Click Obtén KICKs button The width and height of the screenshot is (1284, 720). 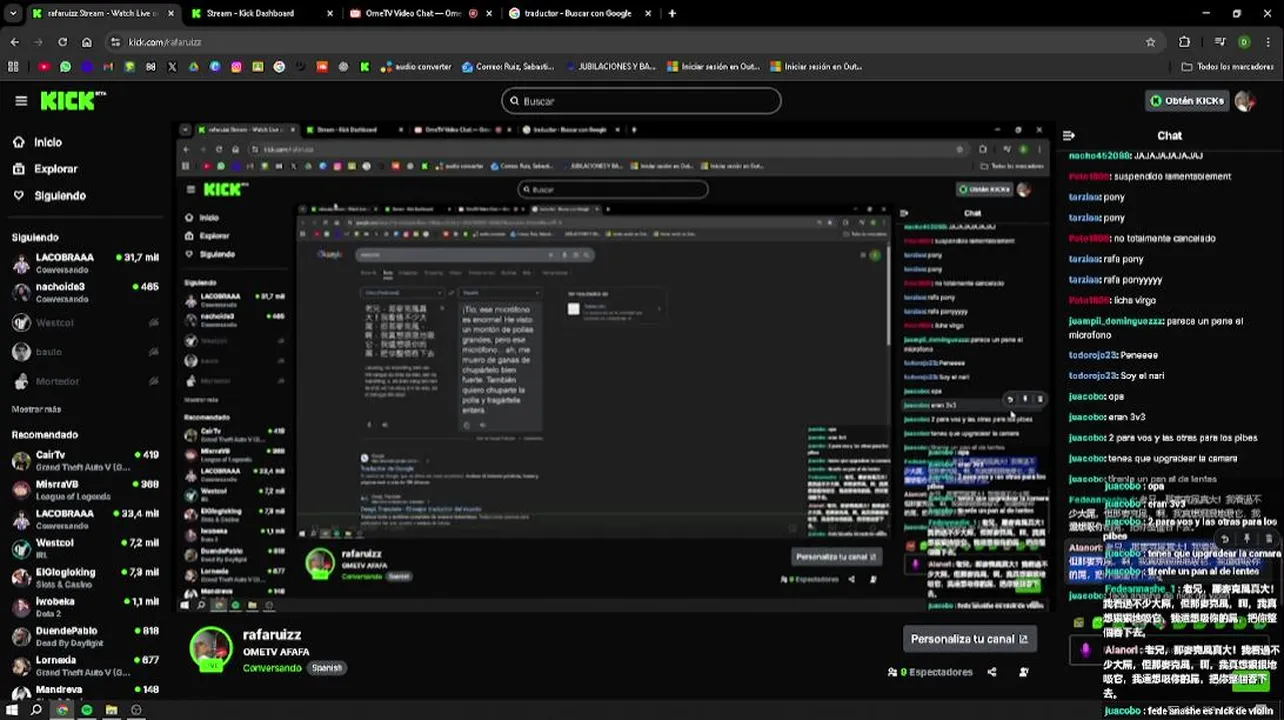(x=1187, y=101)
